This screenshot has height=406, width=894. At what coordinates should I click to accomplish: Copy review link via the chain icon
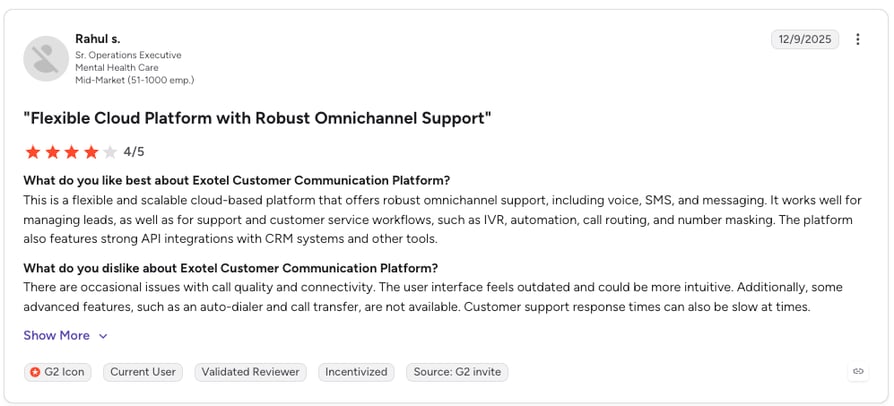[858, 372]
